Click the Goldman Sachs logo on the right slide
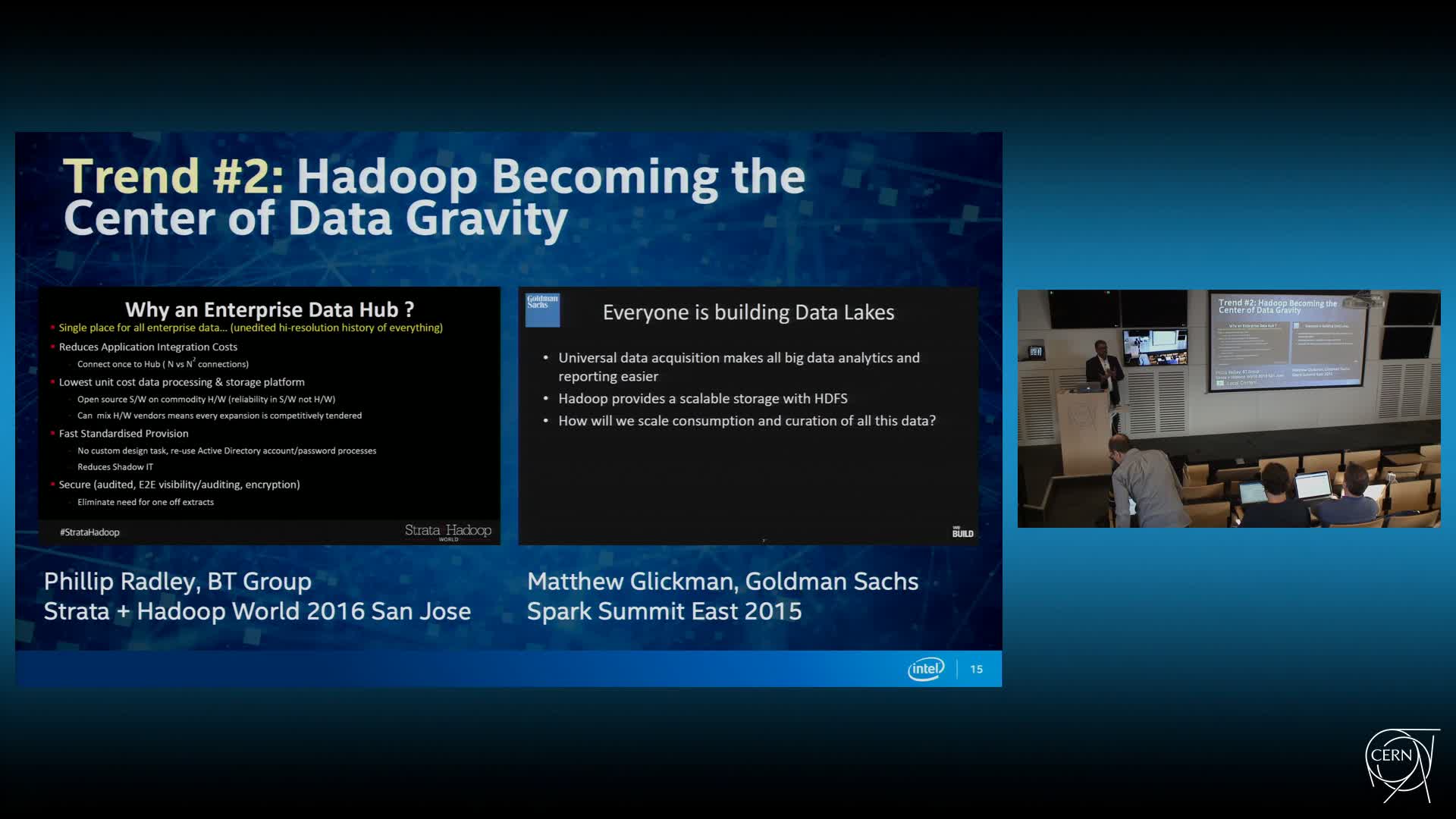Viewport: 1456px width, 819px height. pos(542,309)
